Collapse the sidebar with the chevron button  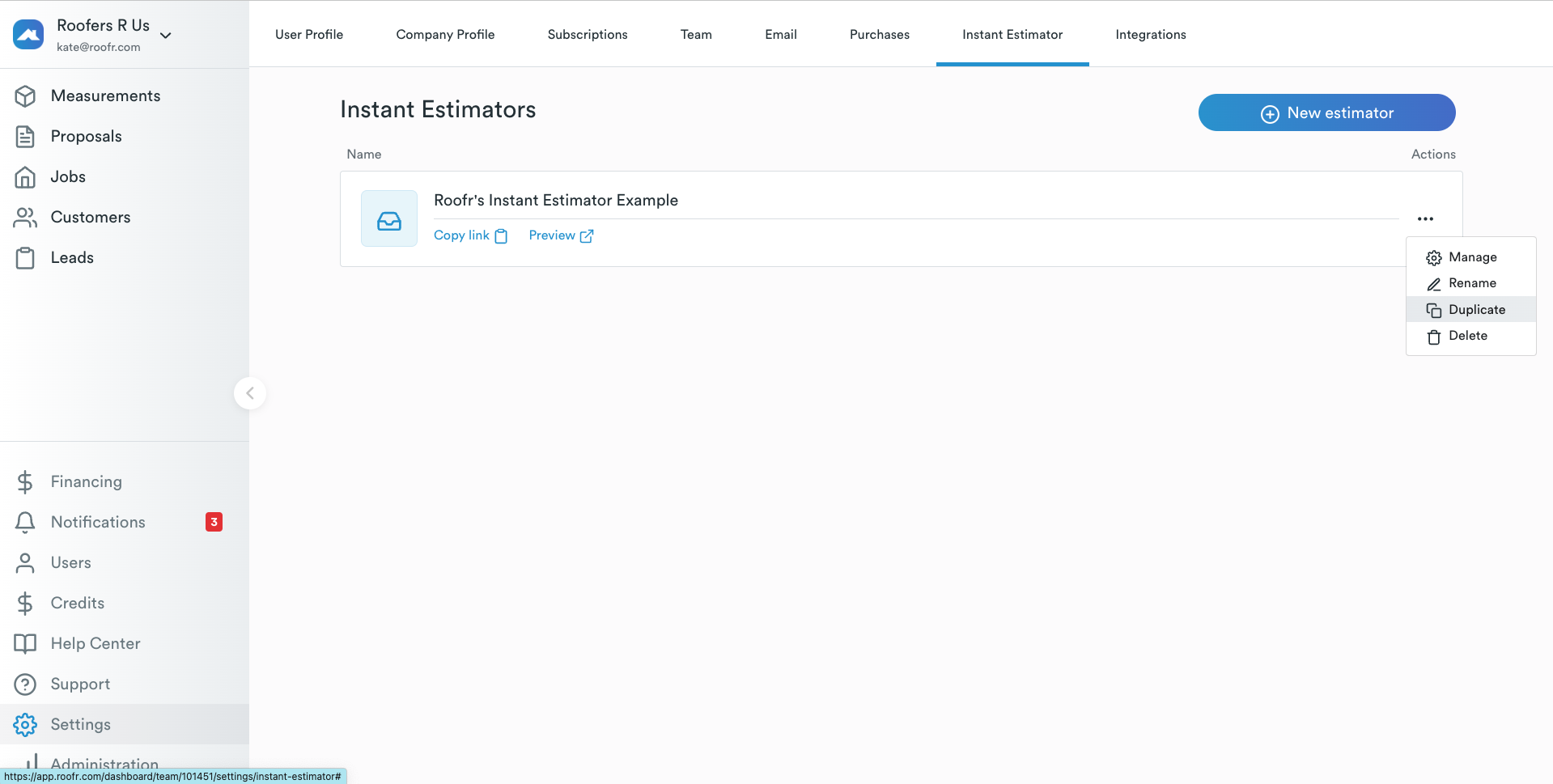pos(250,393)
